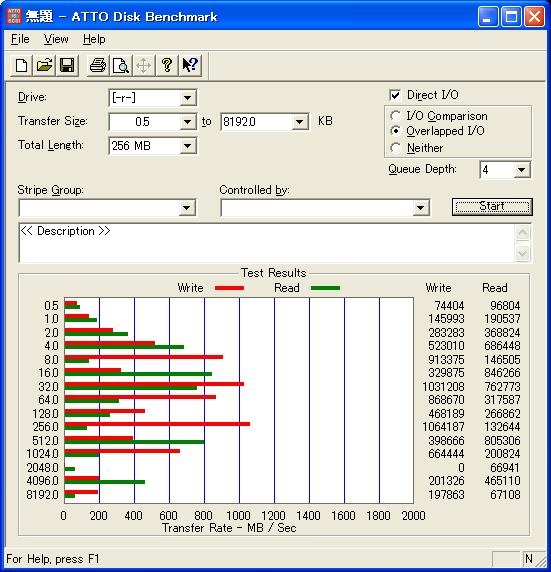Click inside the Description text field
This screenshot has height=572, width=551.
[266, 243]
